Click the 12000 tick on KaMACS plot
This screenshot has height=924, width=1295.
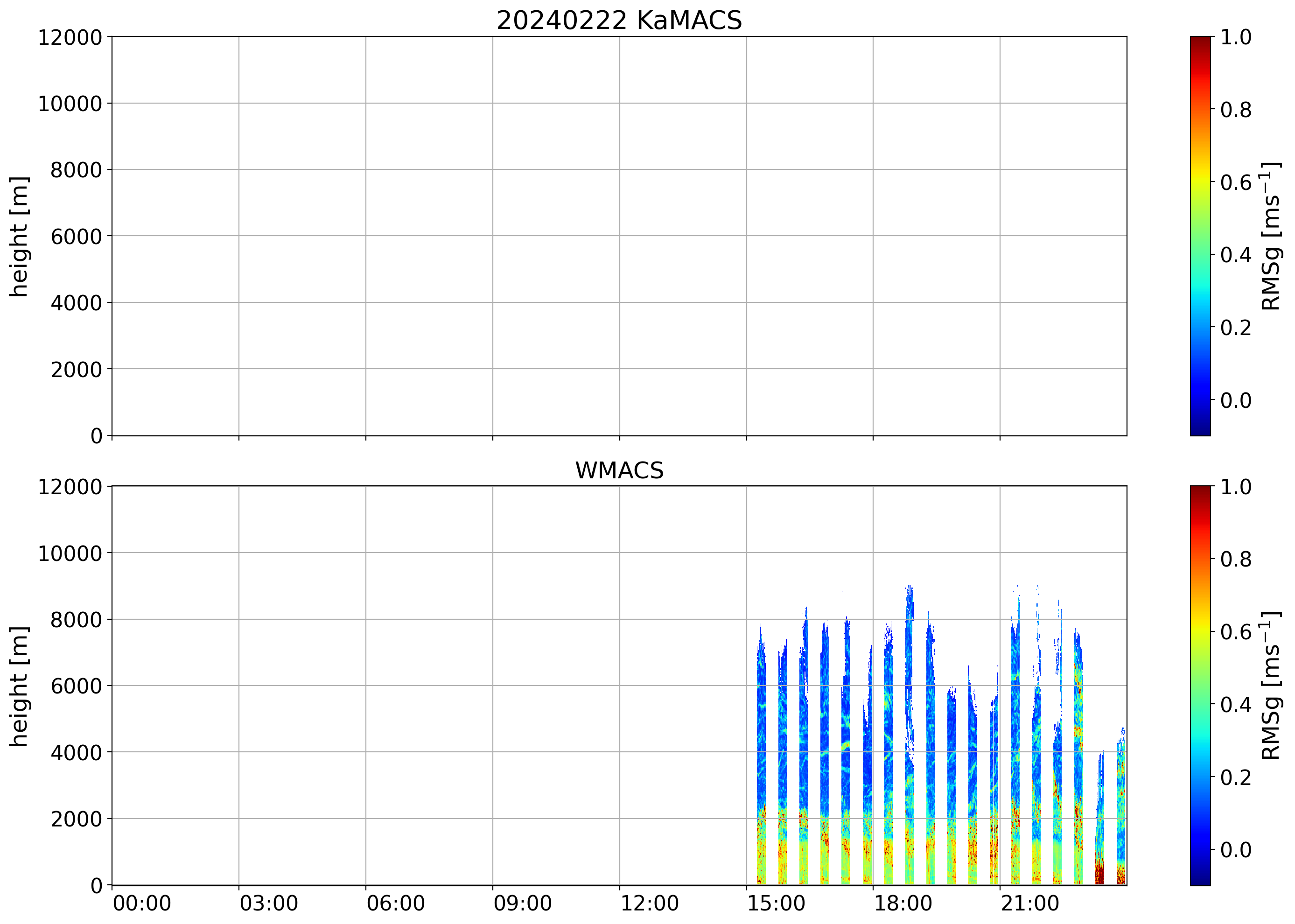70,37
